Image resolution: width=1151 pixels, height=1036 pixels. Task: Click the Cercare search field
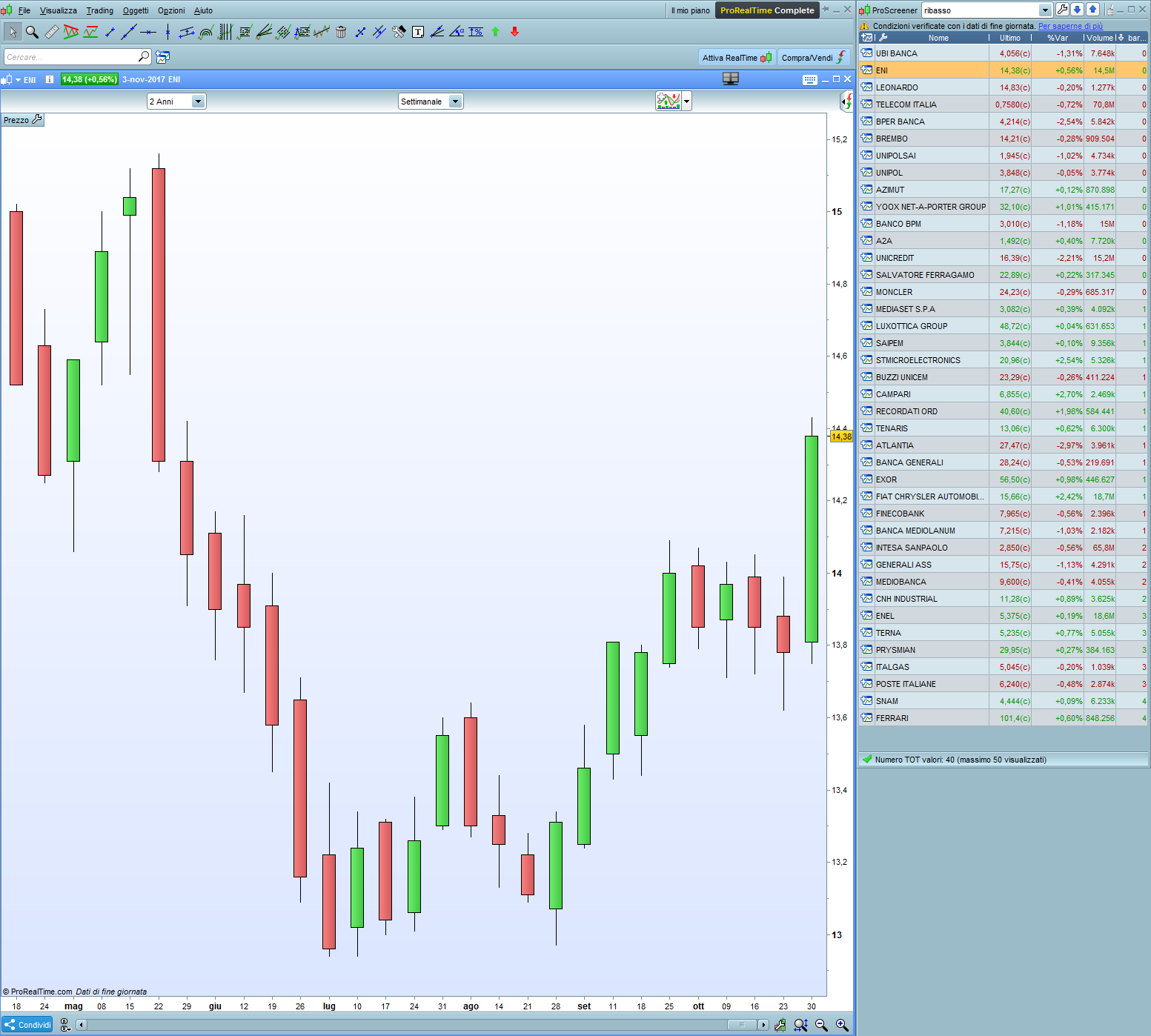[77, 57]
